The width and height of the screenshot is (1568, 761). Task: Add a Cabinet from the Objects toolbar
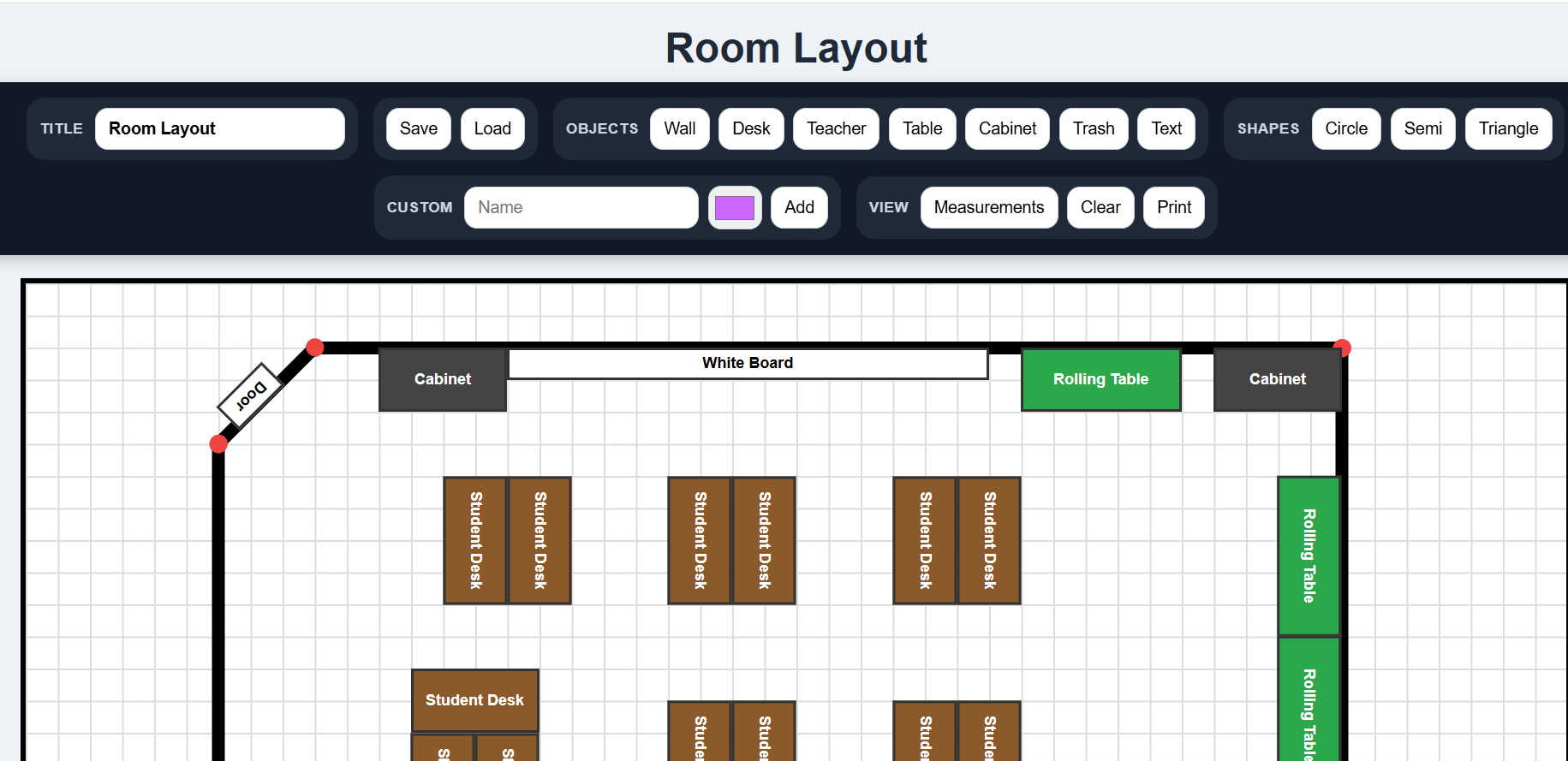pyautogui.click(x=1007, y=128)
